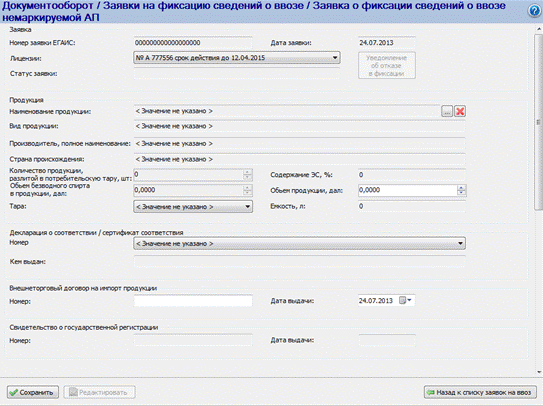Viewport: 543px width, 406px height.
Task: Decrease Объем безводного спирта stepper value
Action: 247,193
